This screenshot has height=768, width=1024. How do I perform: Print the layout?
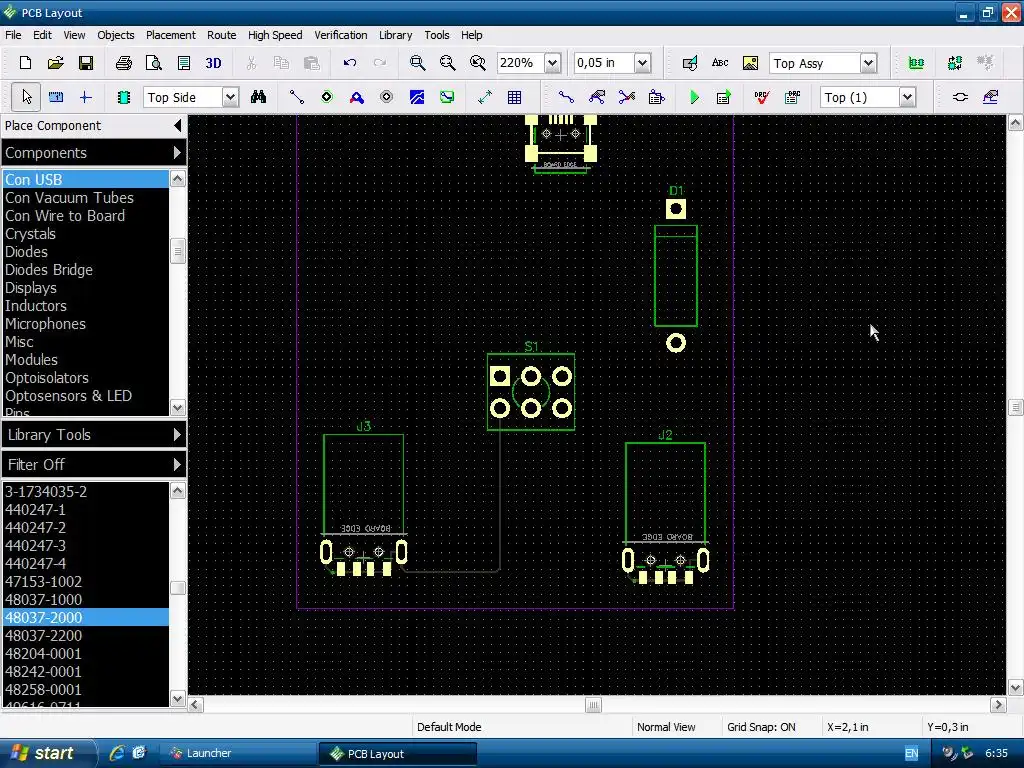tap(123, 63)
